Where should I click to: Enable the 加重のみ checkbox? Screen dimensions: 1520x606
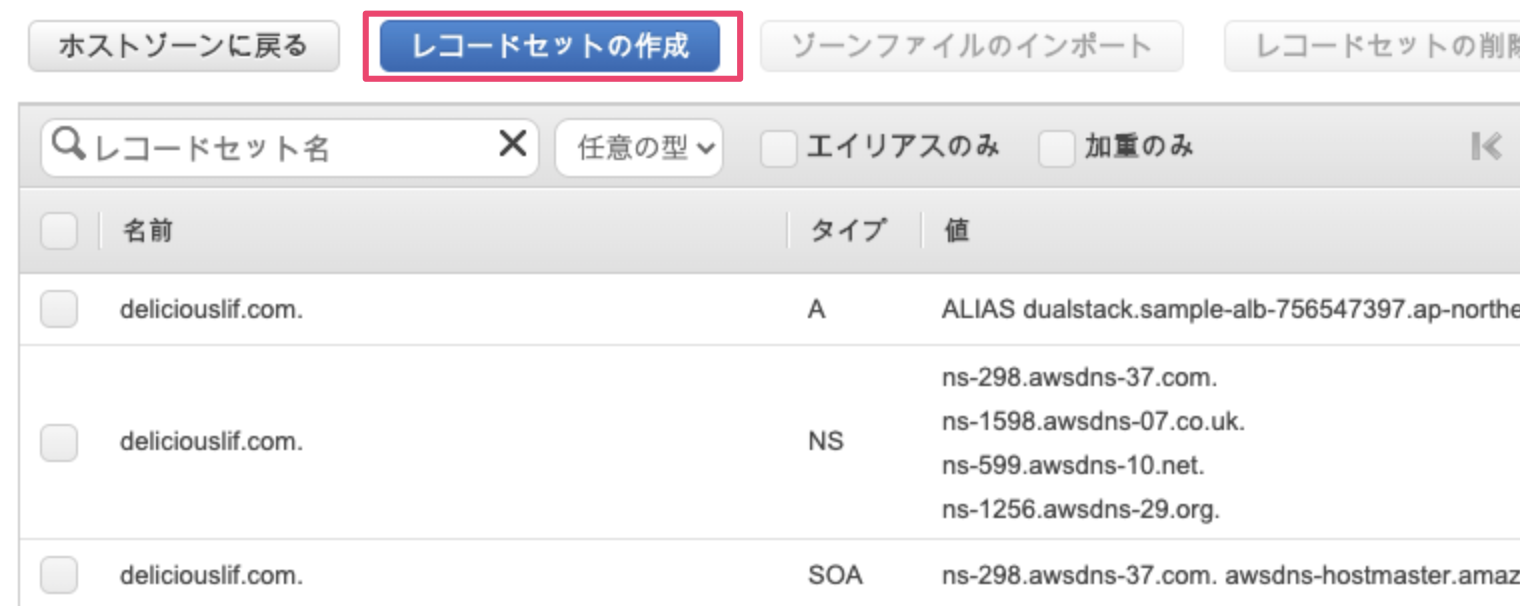[1056, 148]
